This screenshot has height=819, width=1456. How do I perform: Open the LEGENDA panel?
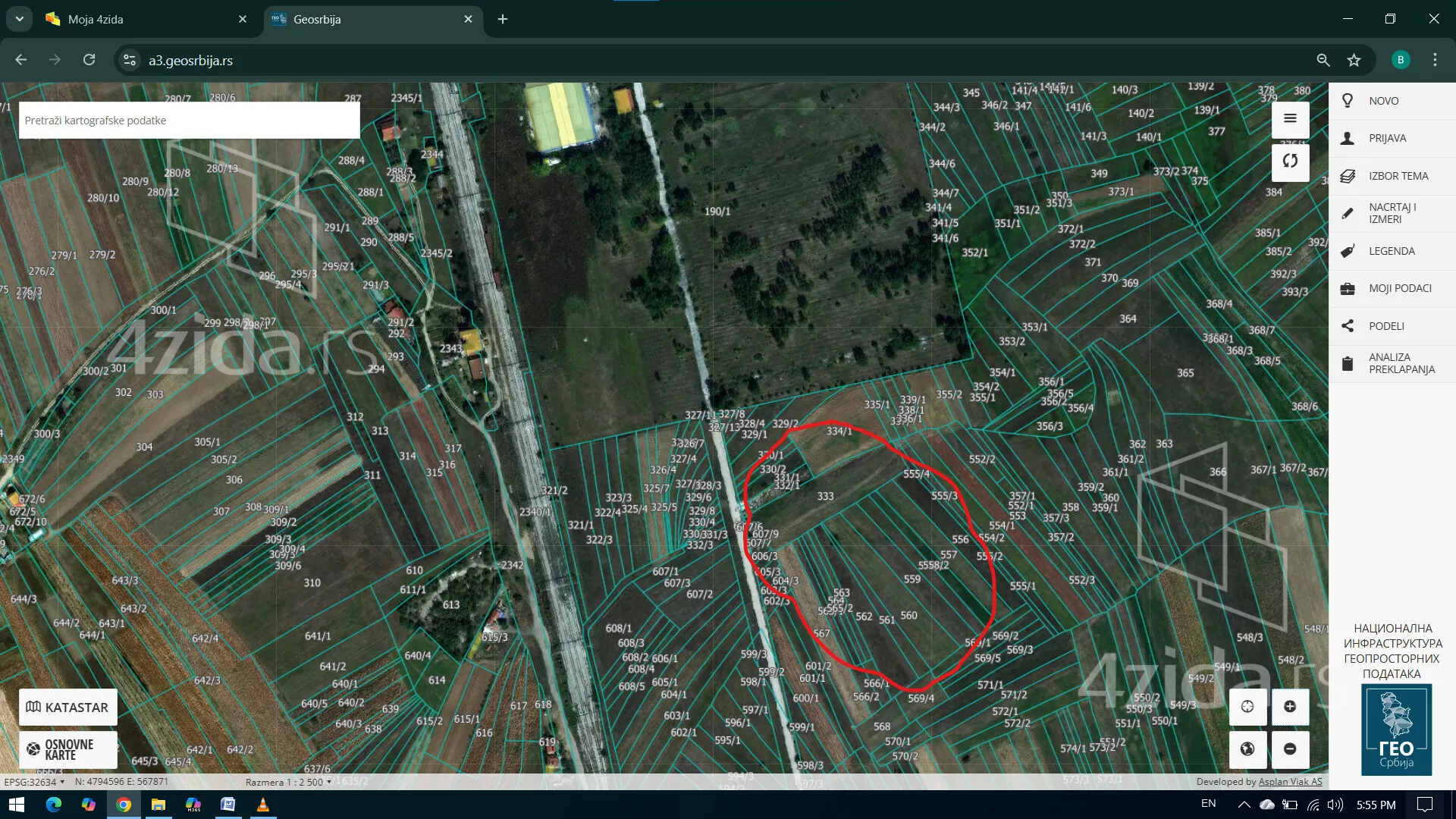point(1391,251)
